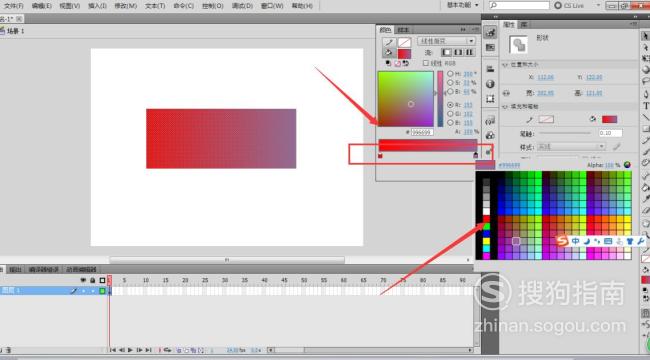
Task: Click the X position value in Properties
Action: [545, 78]
